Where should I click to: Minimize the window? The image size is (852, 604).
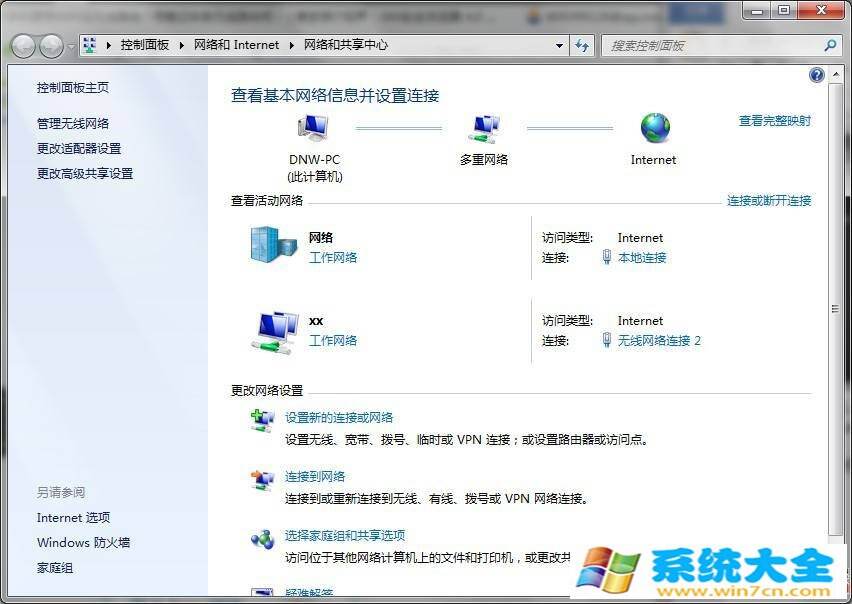[757, 11]
